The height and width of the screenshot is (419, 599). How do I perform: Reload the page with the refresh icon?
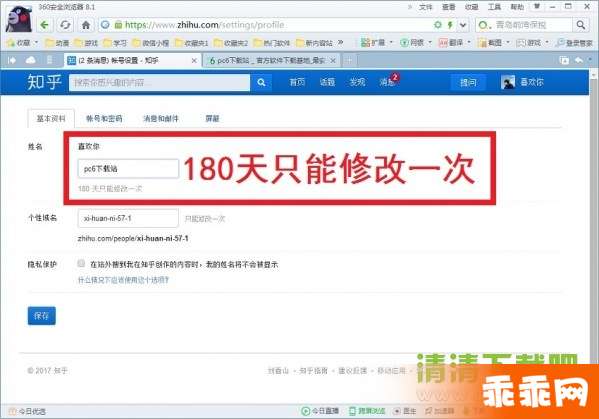point(65,25)
